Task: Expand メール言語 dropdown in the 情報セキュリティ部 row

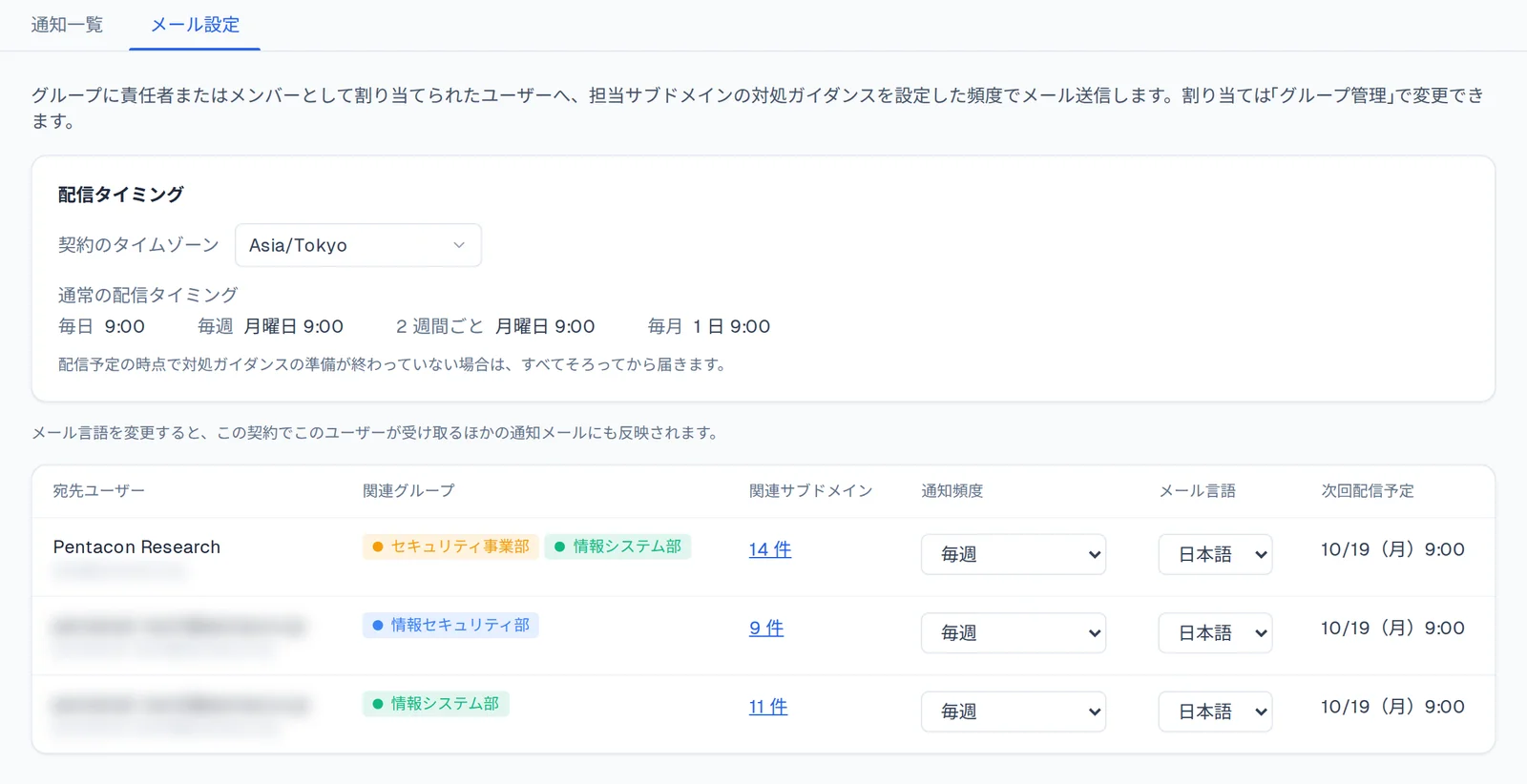Action: 1215,632
